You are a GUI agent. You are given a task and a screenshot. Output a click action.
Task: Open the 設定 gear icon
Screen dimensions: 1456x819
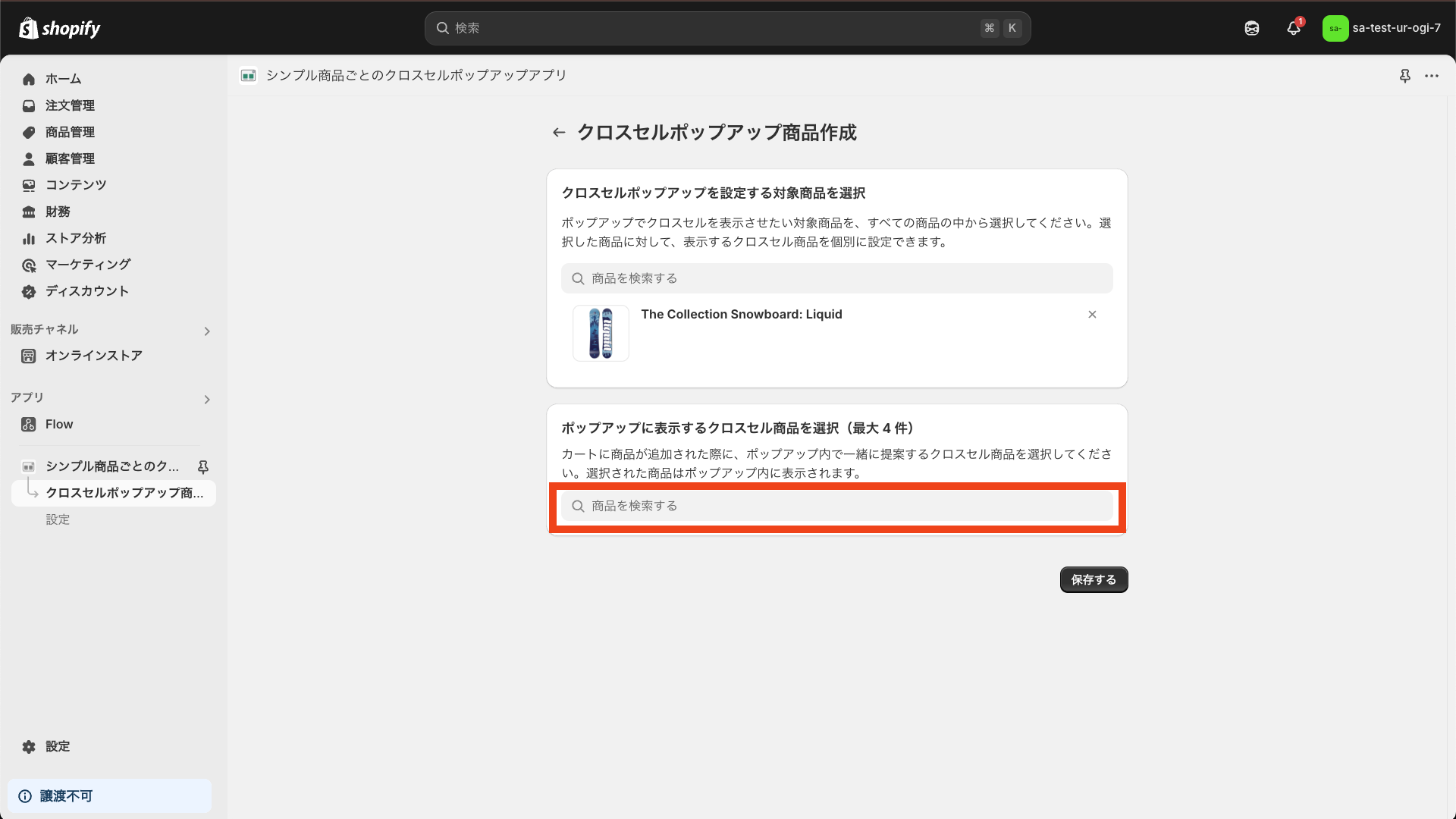point(28,746)
